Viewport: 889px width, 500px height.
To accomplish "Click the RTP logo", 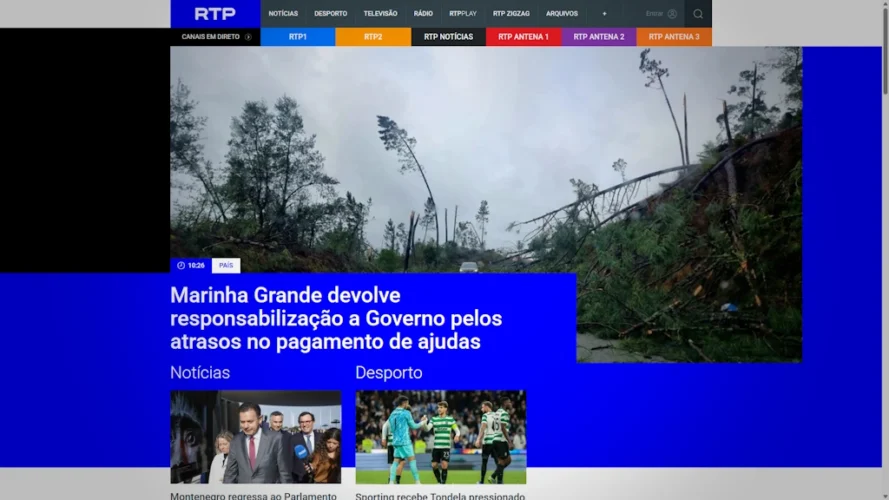I will [x=215, y=14].
